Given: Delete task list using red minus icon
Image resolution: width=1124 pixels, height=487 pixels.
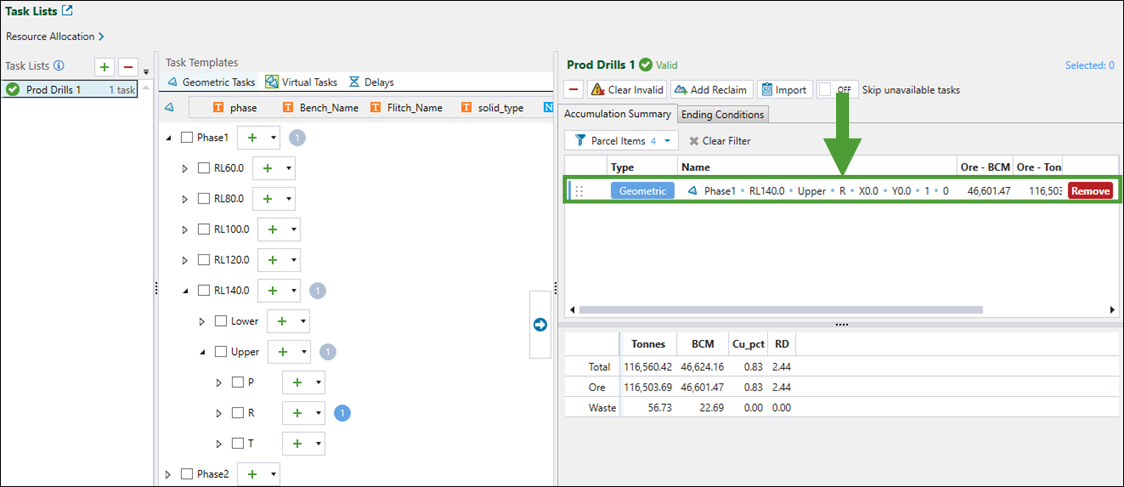Looking at the screenshot, I should pyautogui.click(x=128, y=67).
